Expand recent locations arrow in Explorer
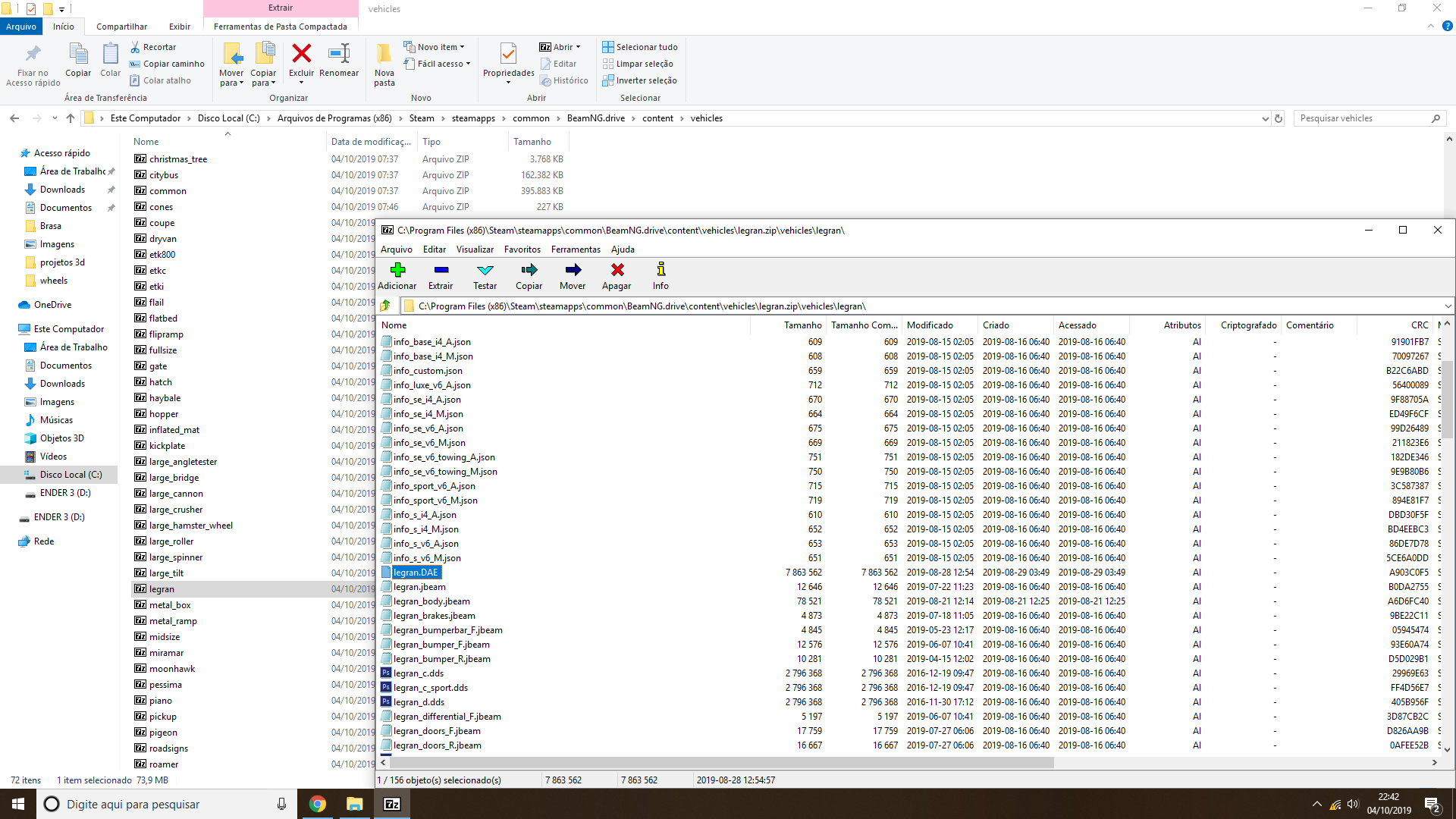 55,118
